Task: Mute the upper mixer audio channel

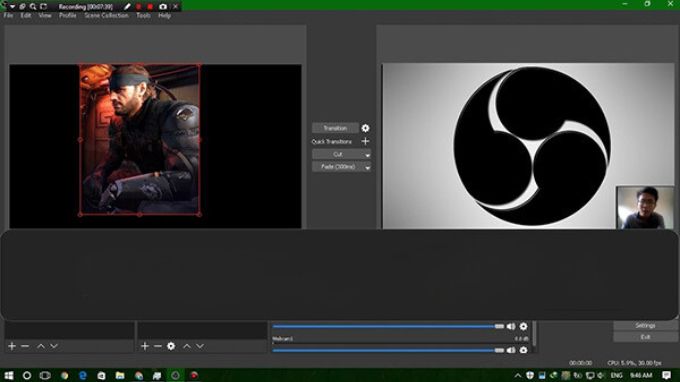Action: click(x=511, y=326)
